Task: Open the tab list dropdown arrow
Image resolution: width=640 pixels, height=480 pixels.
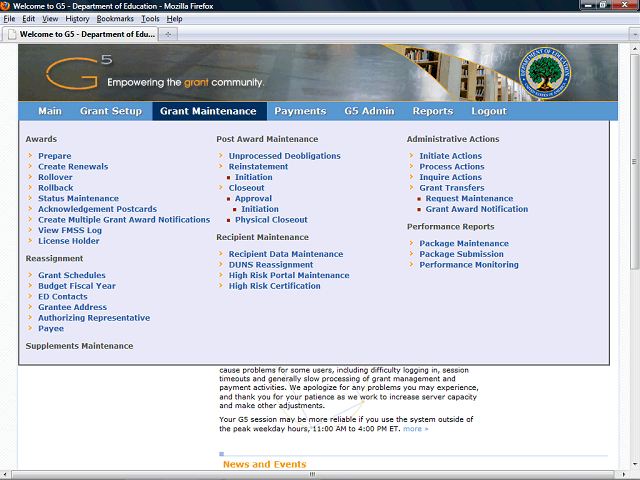Action: pyautogui.click(x=634, y=34)
